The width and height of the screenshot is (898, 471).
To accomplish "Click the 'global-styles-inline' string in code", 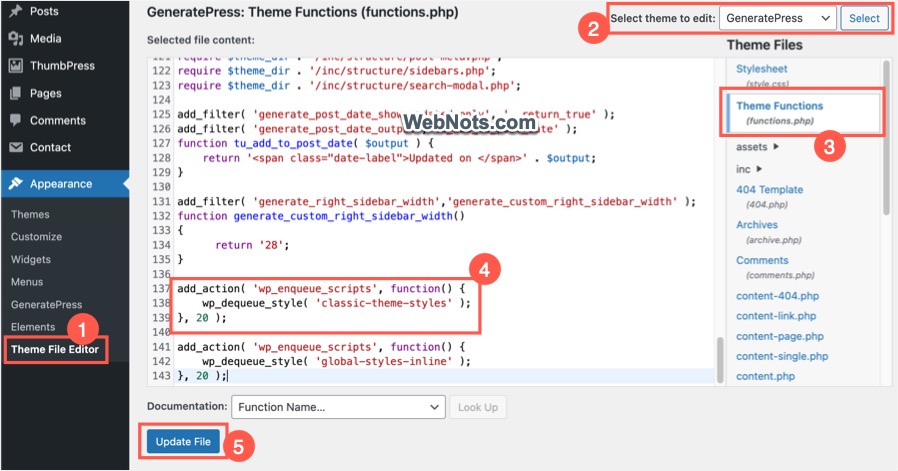I will 384,362.
